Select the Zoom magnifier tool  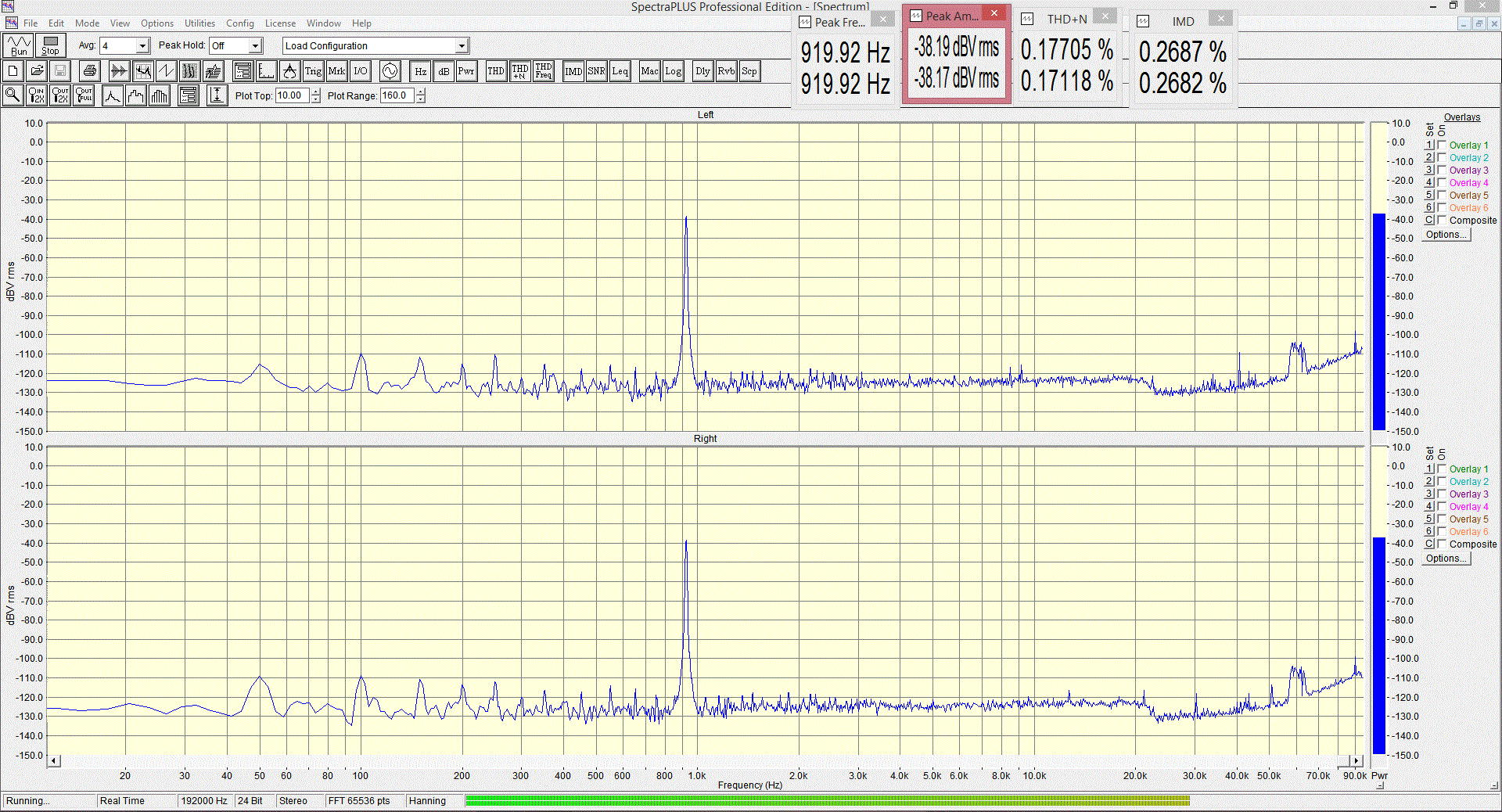(13, 95)
